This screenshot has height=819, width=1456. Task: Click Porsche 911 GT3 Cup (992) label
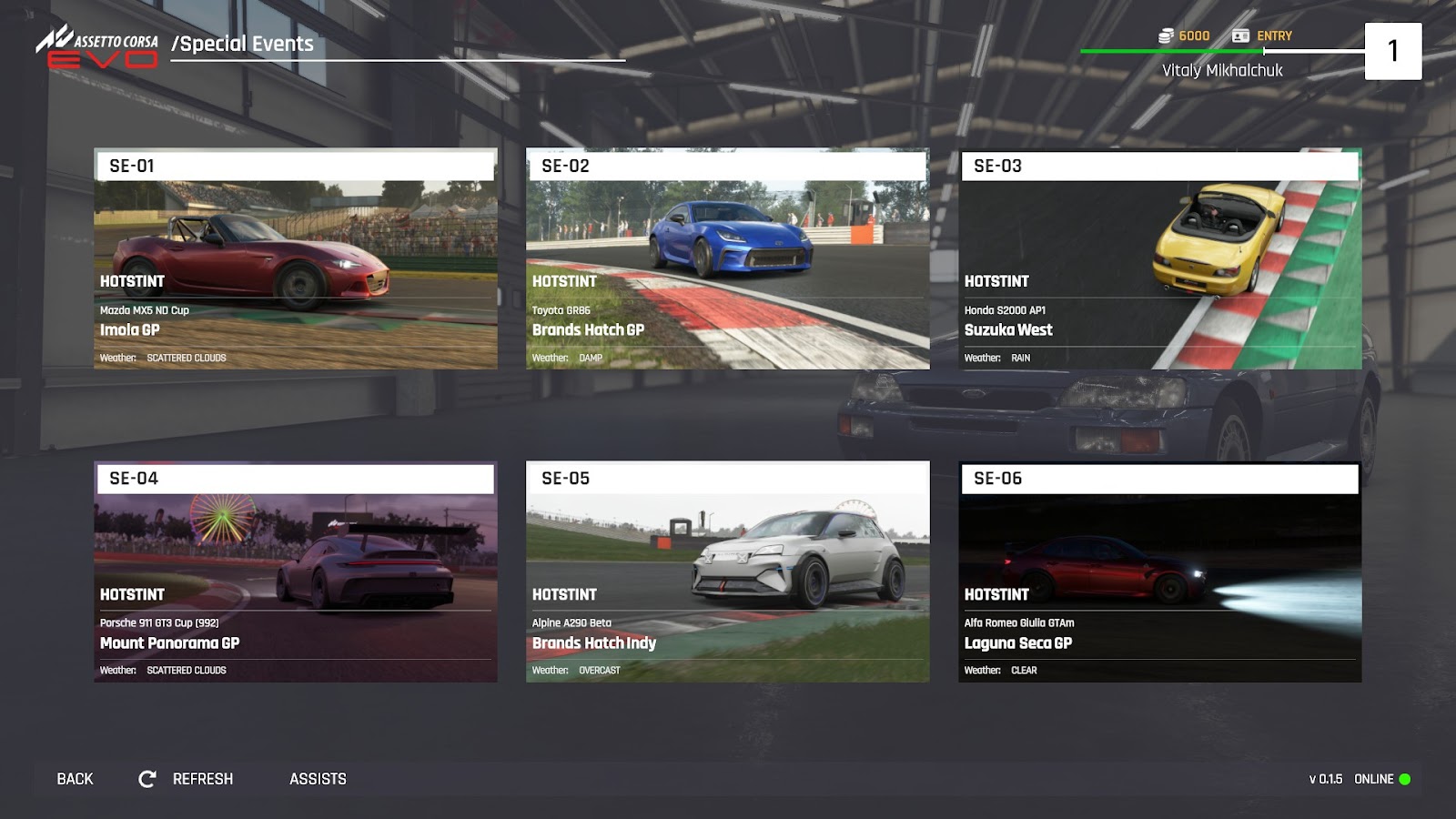(x=159, y=623)
